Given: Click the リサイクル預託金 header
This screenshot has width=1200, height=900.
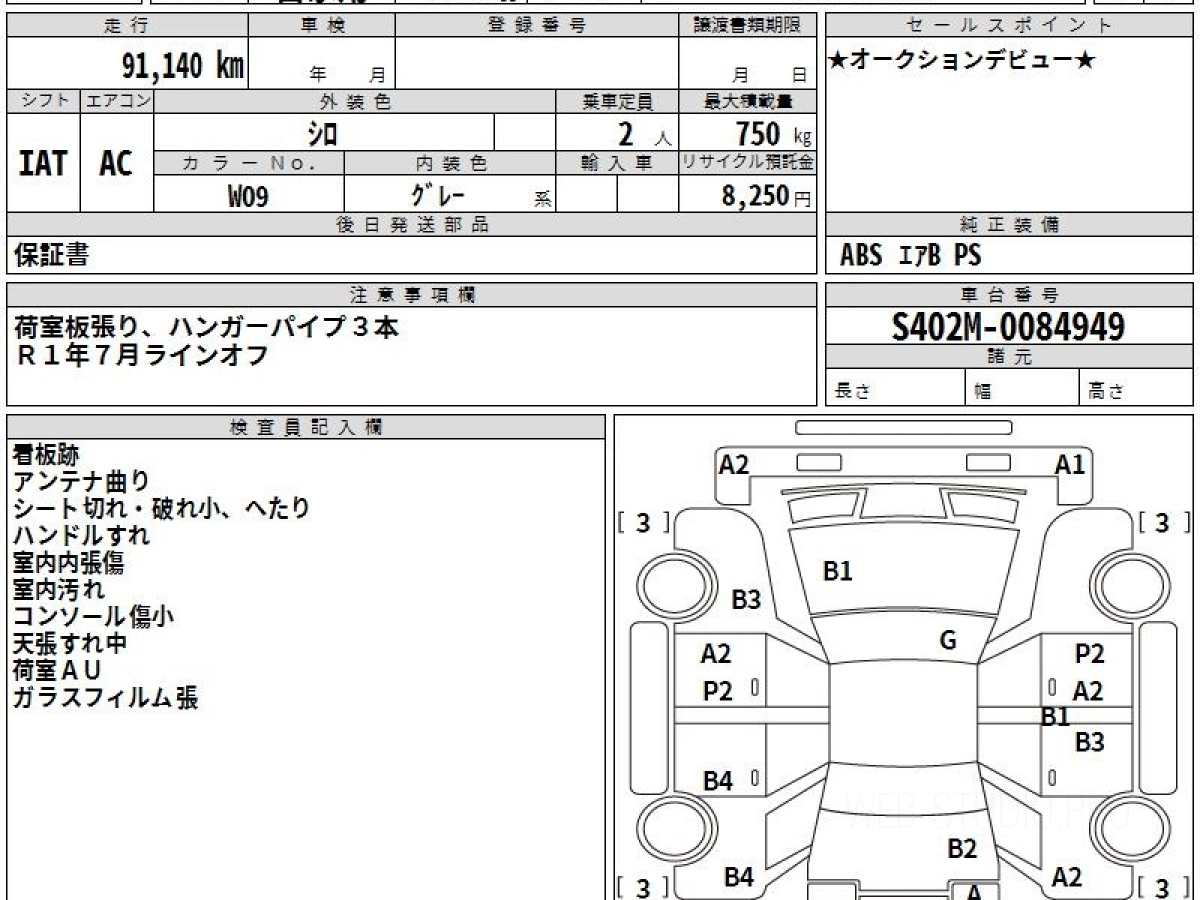Looking at the screenshot, I should pos(747,163).
